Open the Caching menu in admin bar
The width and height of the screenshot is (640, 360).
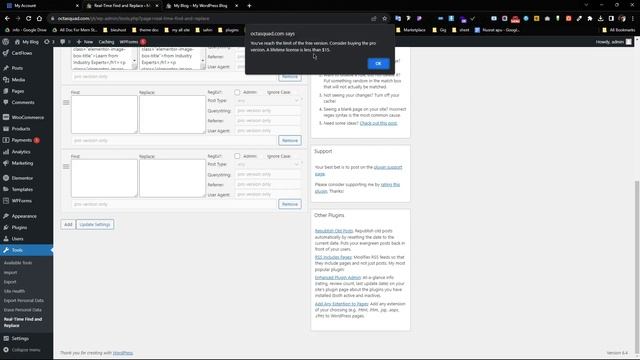[x=106, y=42]
